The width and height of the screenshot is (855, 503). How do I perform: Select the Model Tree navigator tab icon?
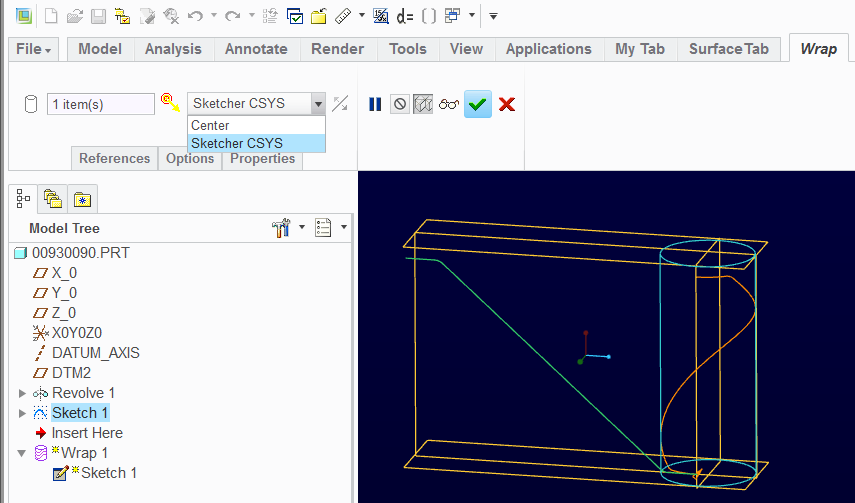pos(23,199)
